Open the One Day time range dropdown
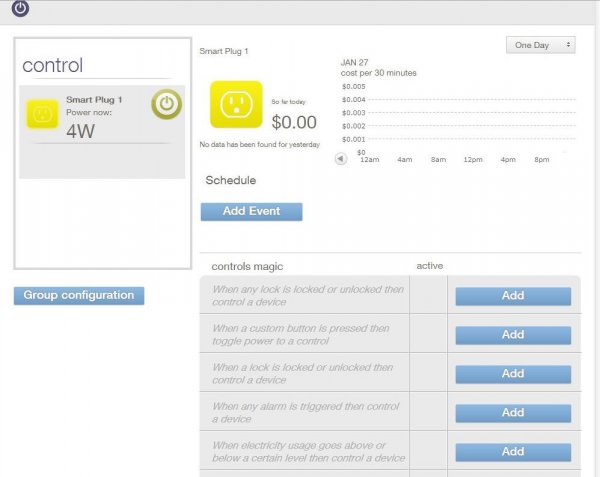This screenshot has height=477, width=600. 541,45
